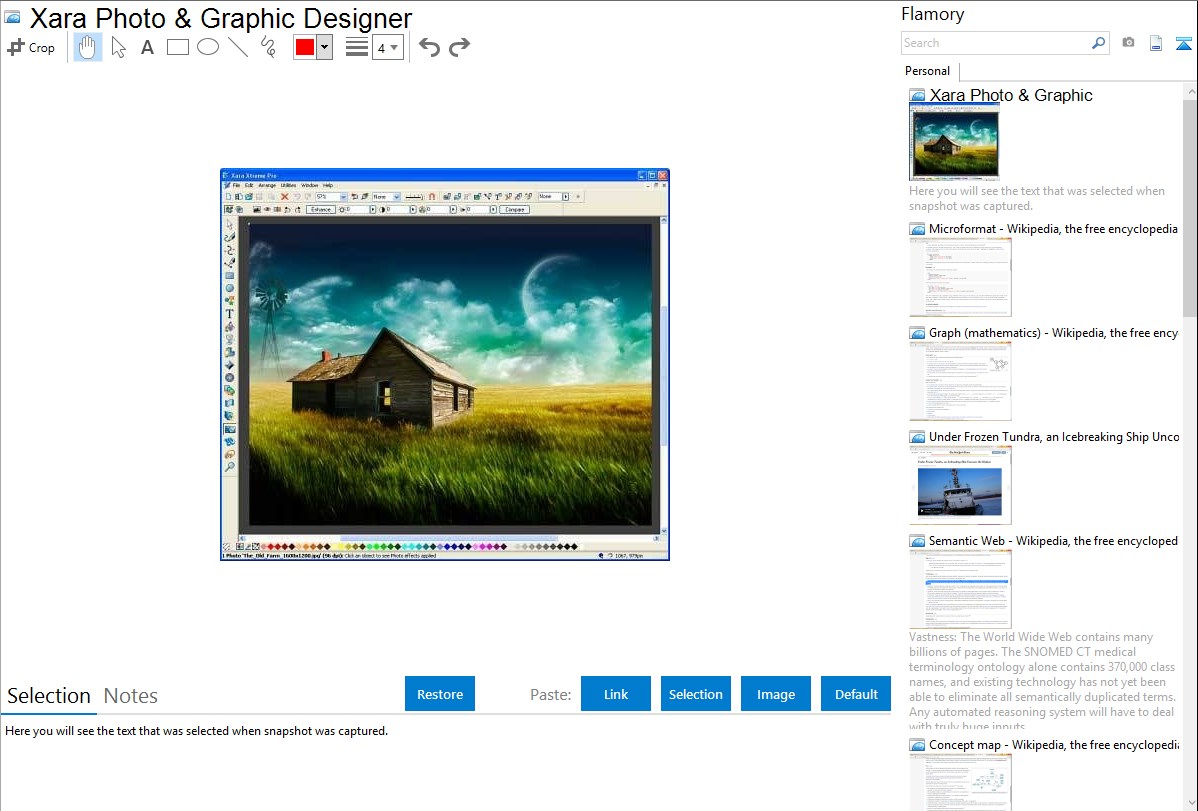Switch to the Notes tab
Image resolution: width=1198 pixels, height=811 pixels.
click(131, 696)
